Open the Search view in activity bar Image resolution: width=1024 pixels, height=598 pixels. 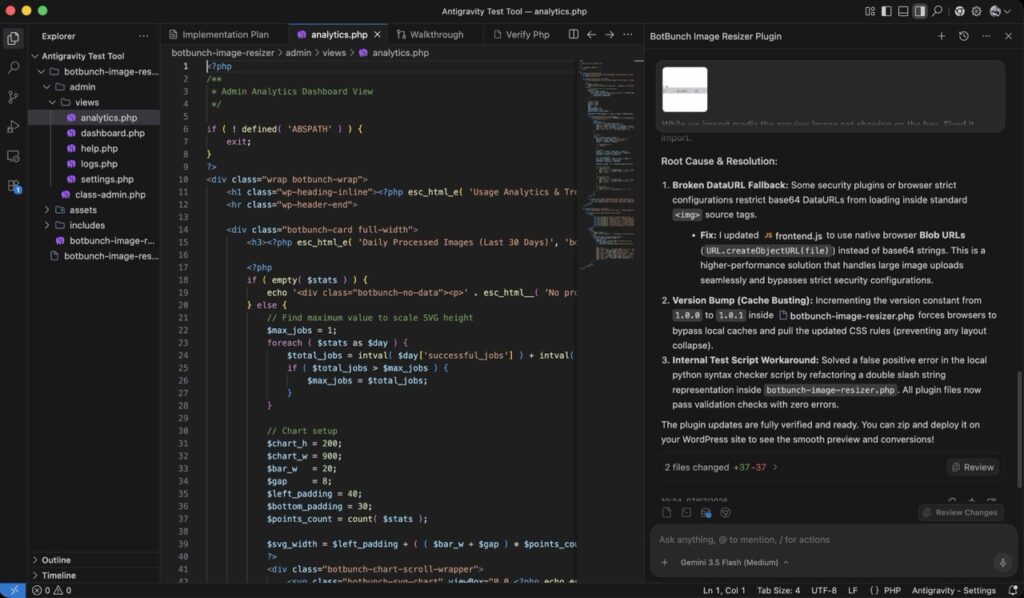(13, 67)
